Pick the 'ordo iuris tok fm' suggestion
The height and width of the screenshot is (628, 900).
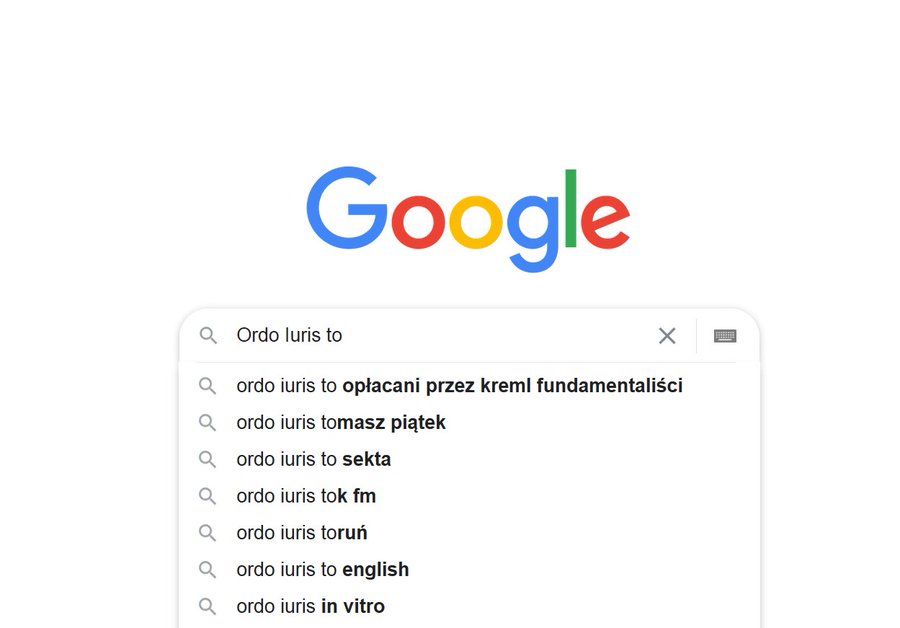pyautogui.click(x=306, y=496)
